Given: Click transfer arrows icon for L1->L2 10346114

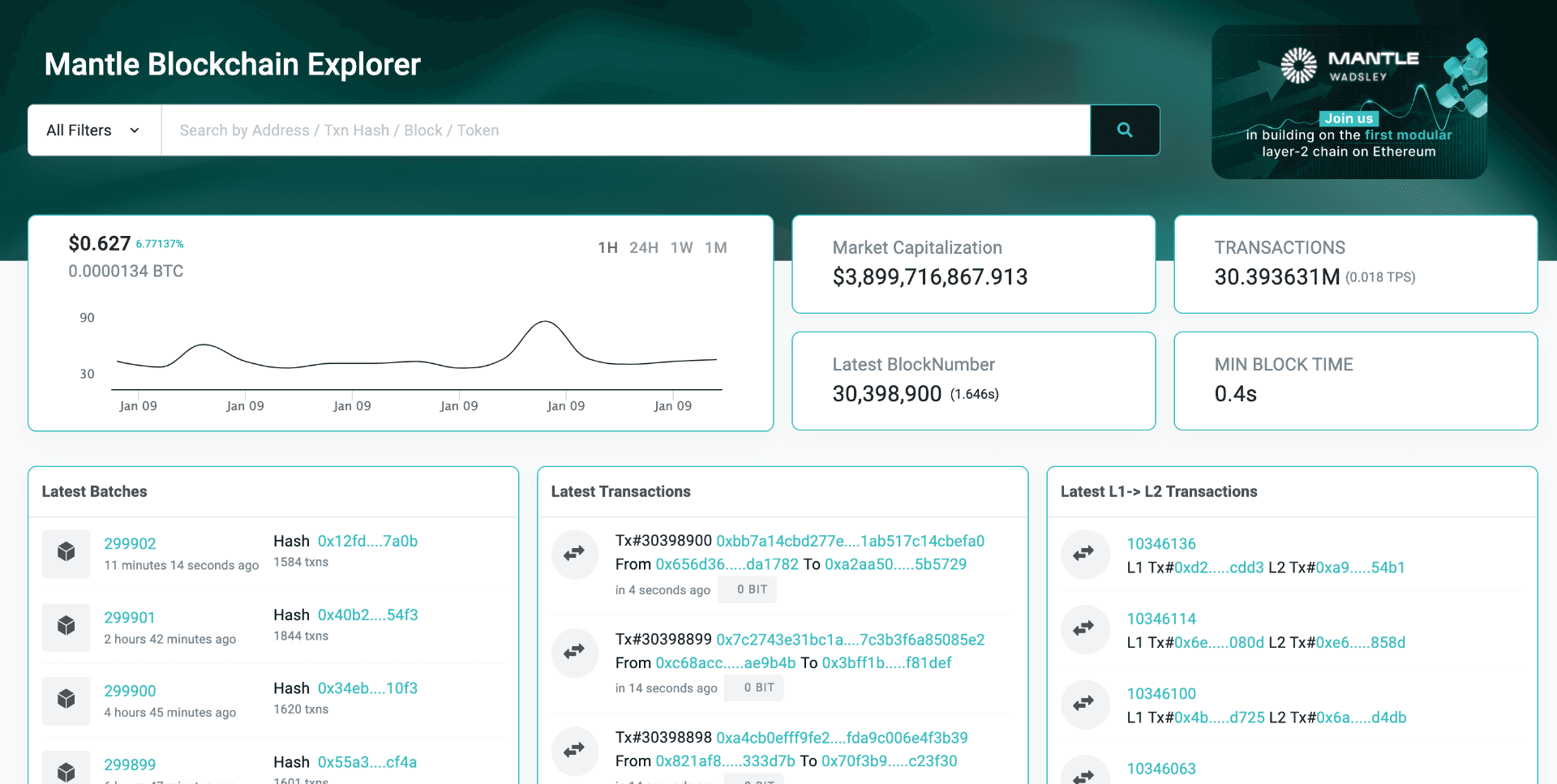Looking at the screenshot, I should click(x=1084, y=629).
